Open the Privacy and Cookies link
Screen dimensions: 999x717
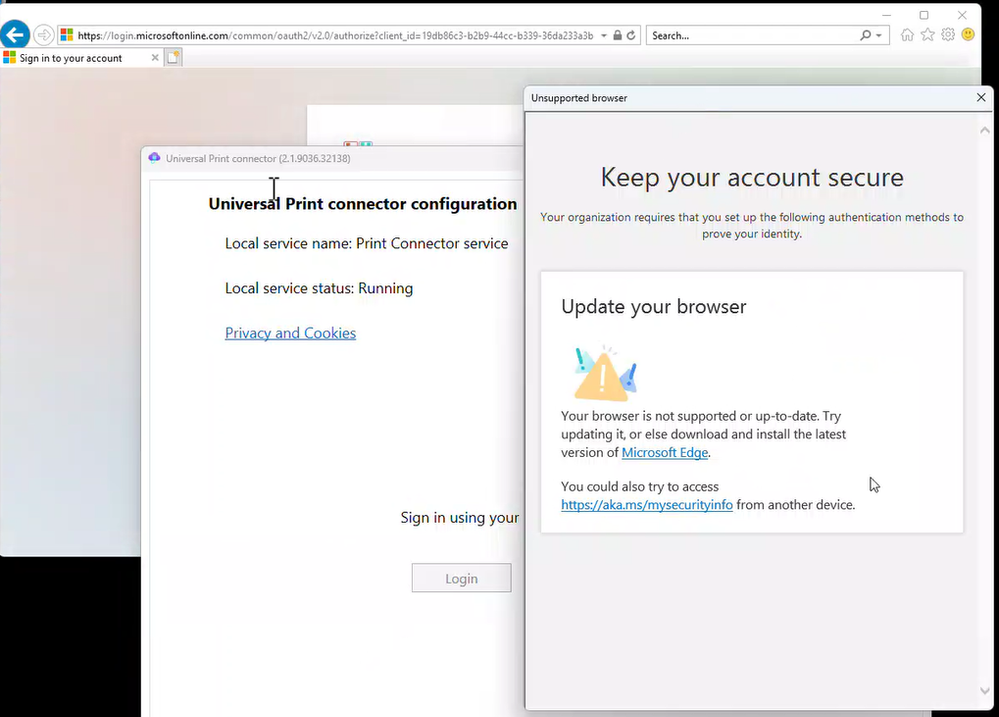[x=291, y=333]
